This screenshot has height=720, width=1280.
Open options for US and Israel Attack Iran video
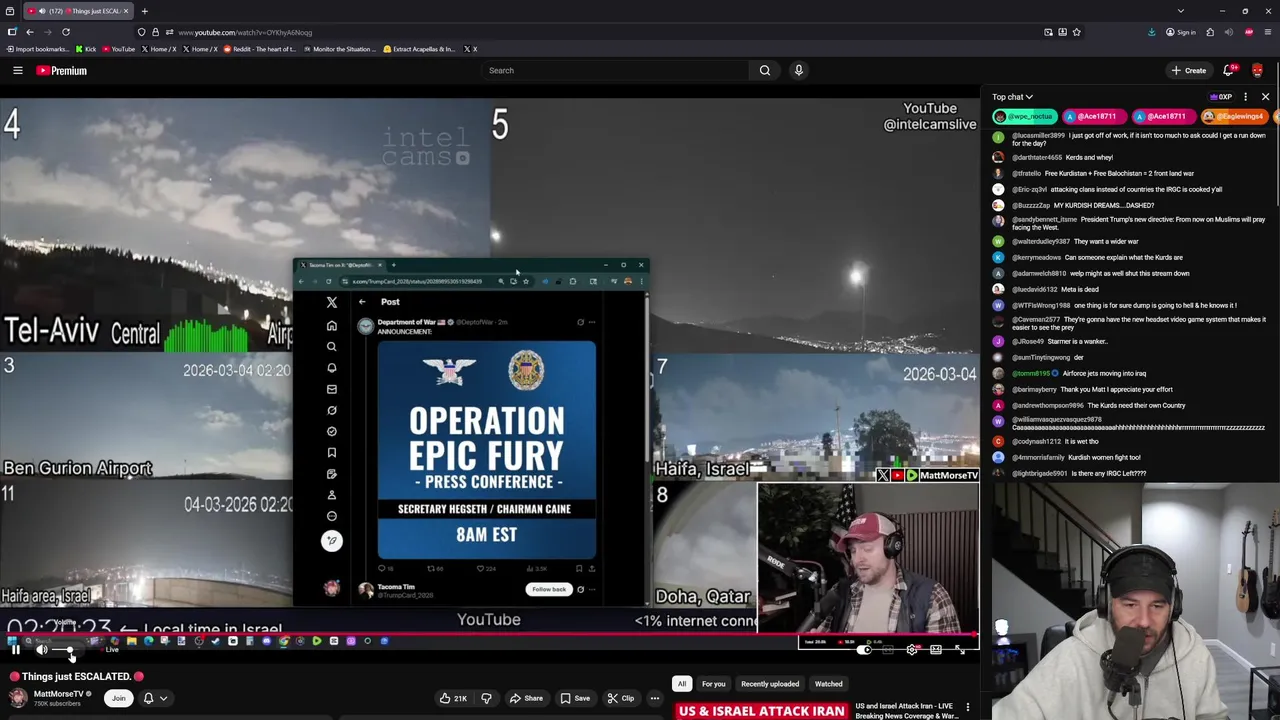tap(967, 708)
